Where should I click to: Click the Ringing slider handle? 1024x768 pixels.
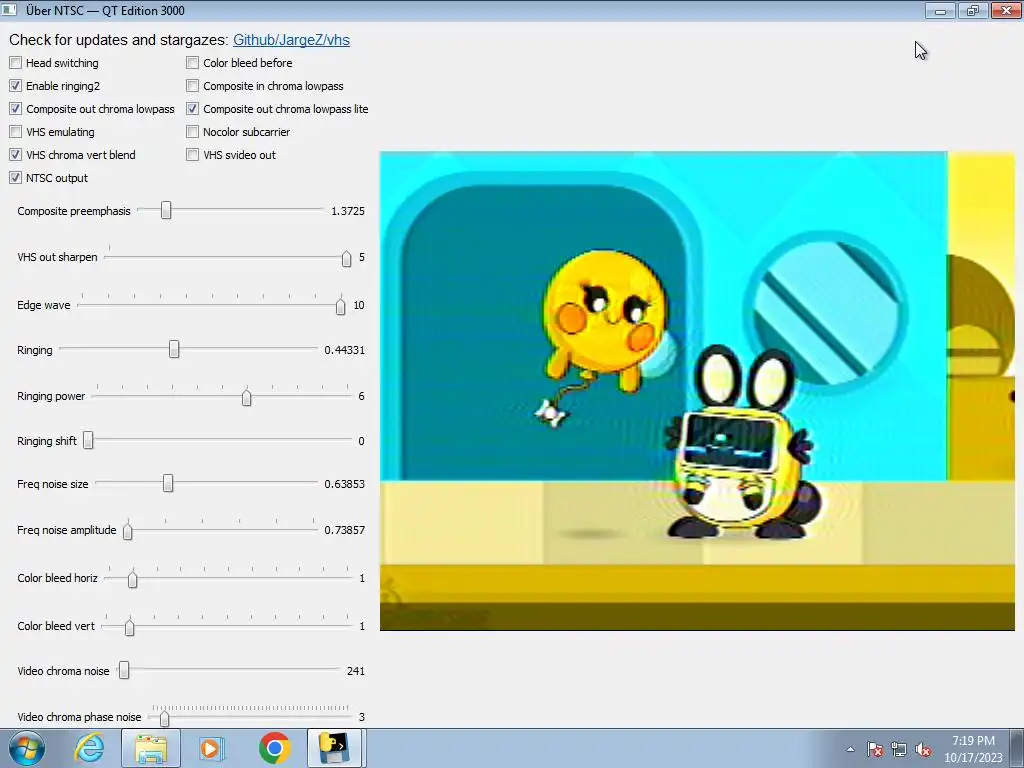click(x=174, y=349)
